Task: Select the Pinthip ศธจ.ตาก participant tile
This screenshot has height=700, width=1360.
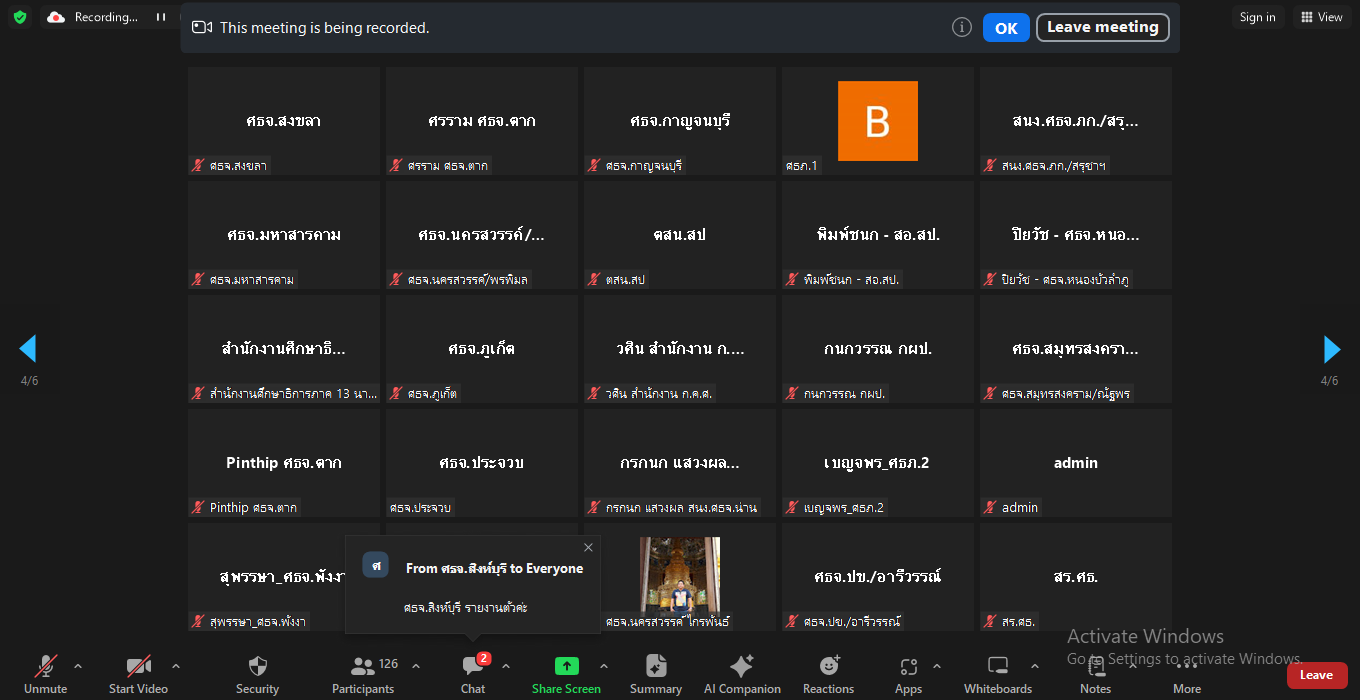Action: pyautogui.click(x=284, y=463)
